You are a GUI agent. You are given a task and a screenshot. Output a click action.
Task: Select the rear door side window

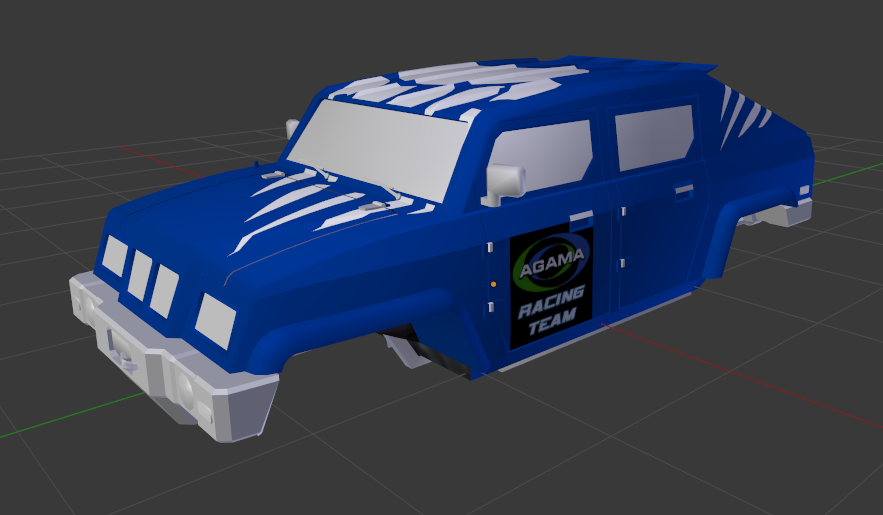654,137
